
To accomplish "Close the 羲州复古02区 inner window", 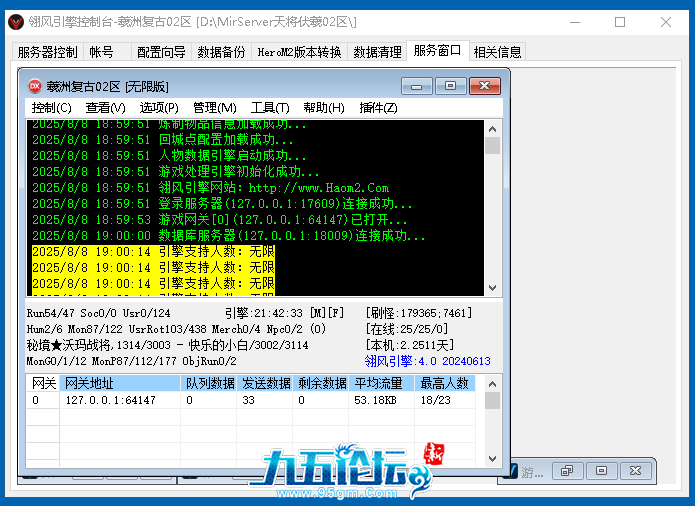I will pos(485,86).
